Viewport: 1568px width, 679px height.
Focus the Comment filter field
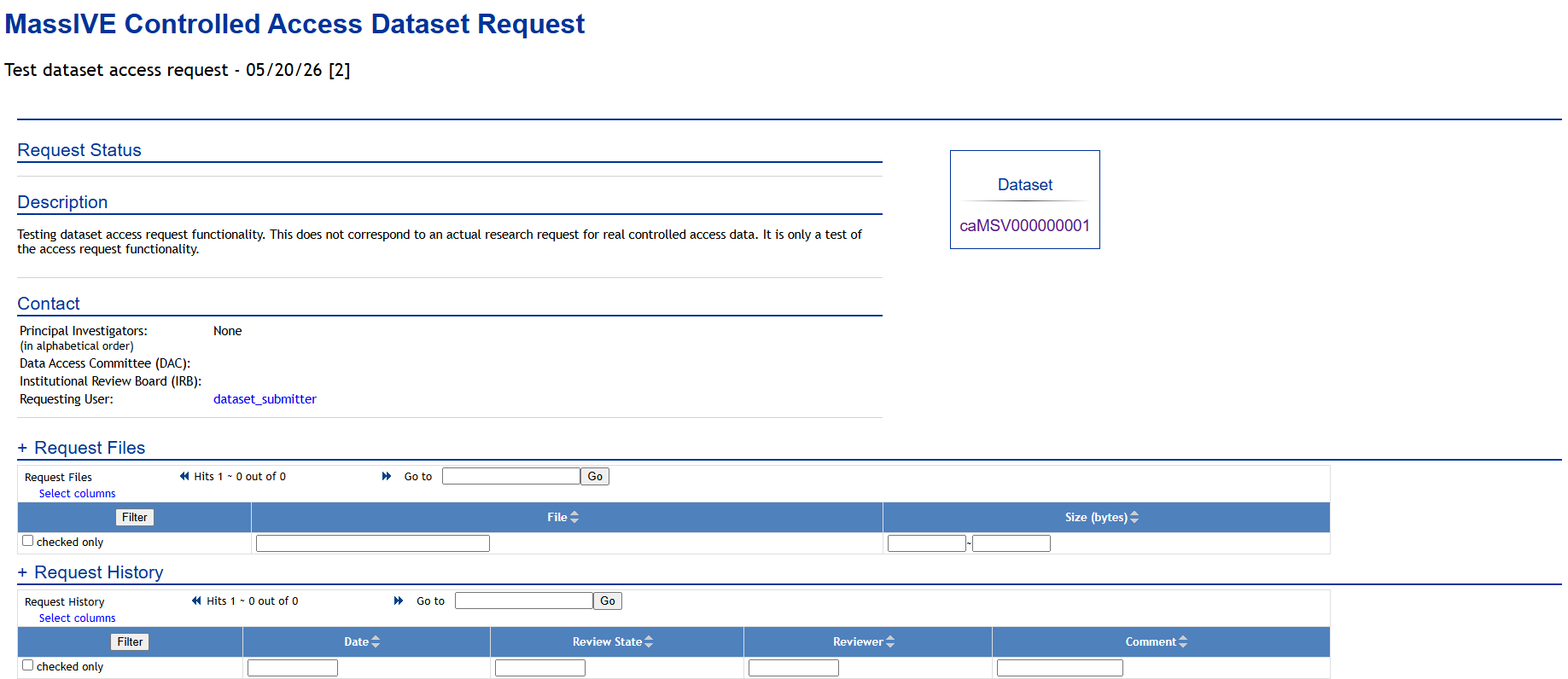point(1060,668)
